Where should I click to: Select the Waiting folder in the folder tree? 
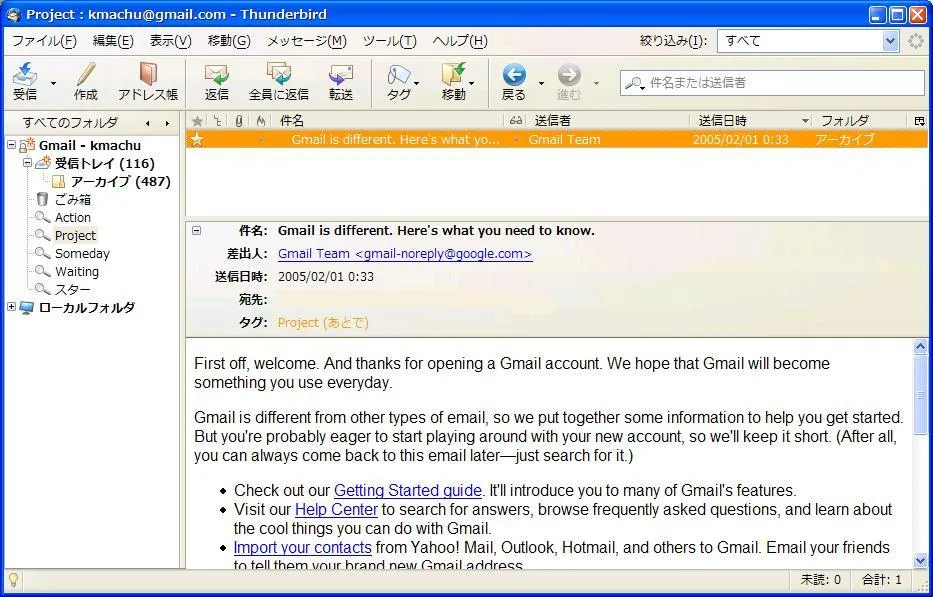(x=77, y=271)
